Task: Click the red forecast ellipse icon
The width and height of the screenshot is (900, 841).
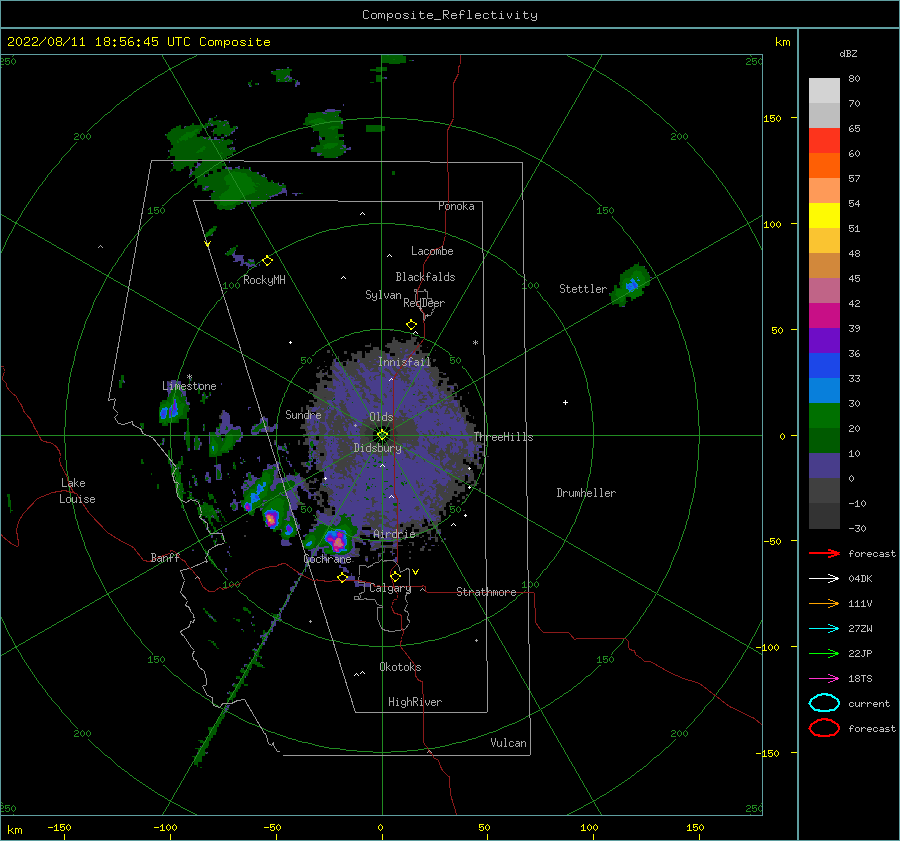Action: (824, 728)
